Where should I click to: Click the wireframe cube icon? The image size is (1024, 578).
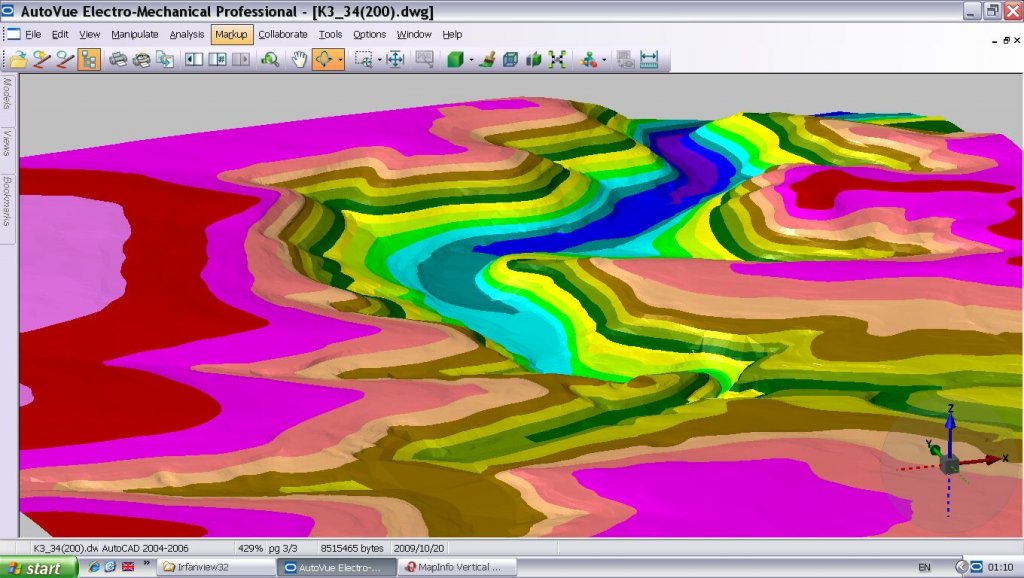click(511, 60)
